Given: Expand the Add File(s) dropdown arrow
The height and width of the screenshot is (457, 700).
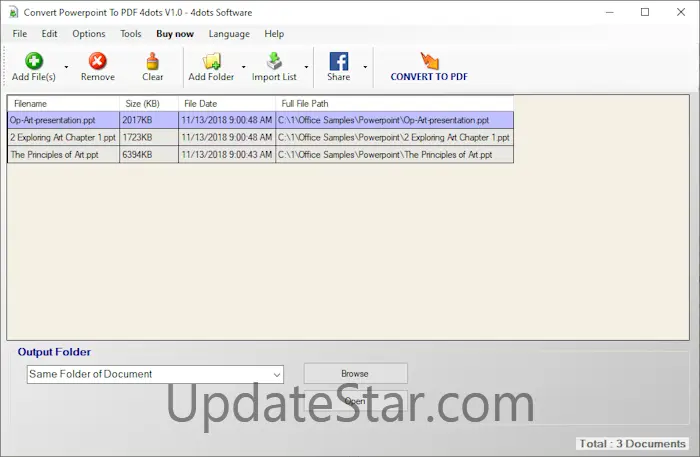Looking at the screenshot, I should pyautogui.click(x=66, y=67).
